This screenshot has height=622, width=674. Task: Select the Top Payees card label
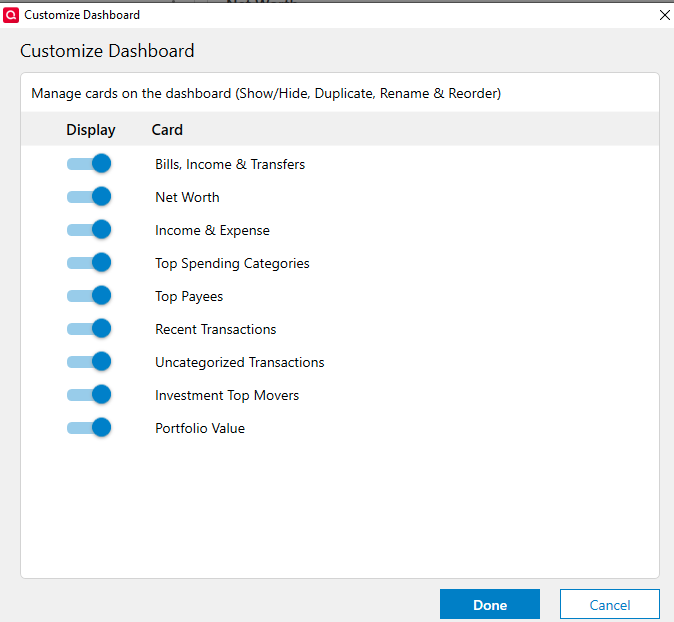189,297
